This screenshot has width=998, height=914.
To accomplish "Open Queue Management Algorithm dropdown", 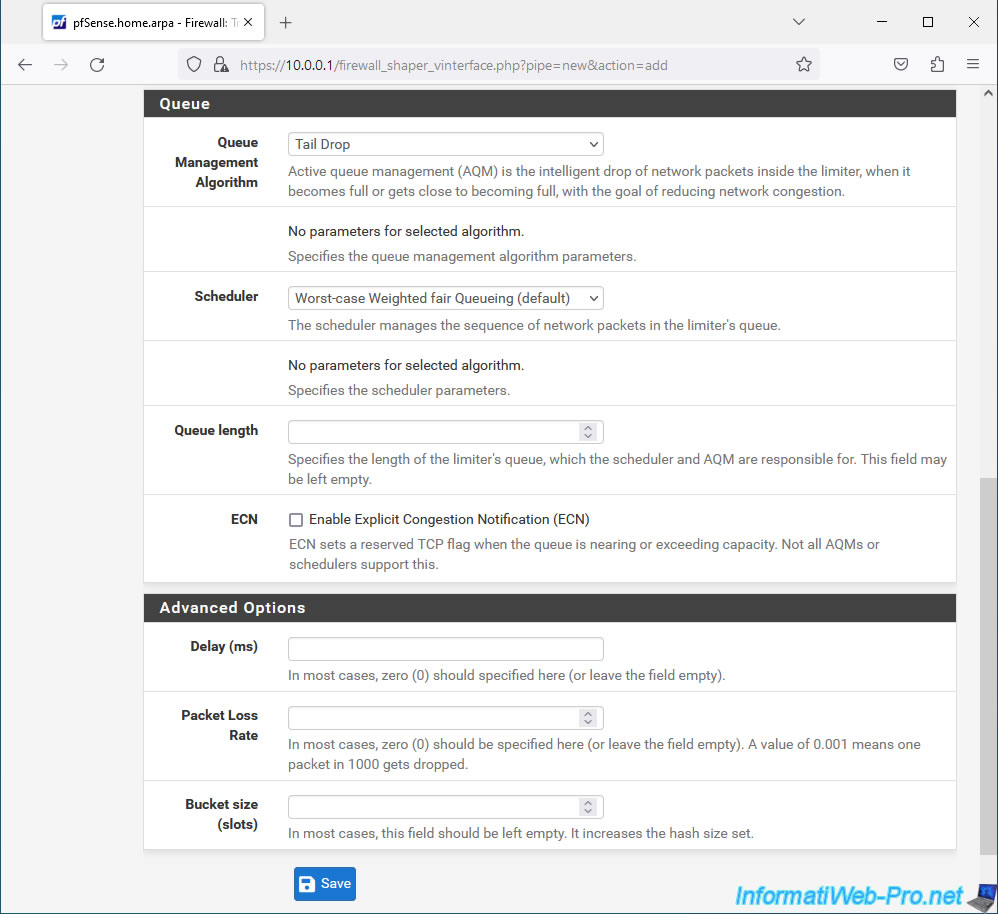I will [446, 144].
